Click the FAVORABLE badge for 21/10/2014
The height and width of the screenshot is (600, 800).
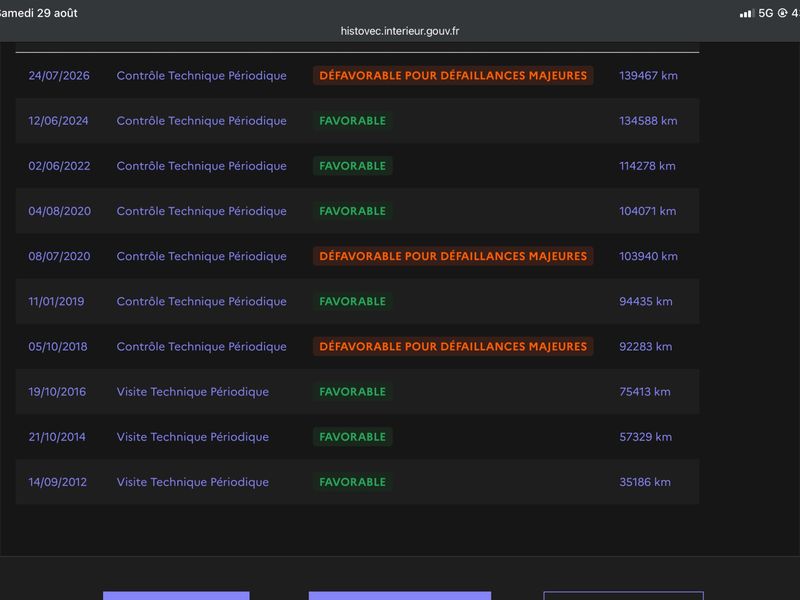pyautogui.click(x=353, y=437)
